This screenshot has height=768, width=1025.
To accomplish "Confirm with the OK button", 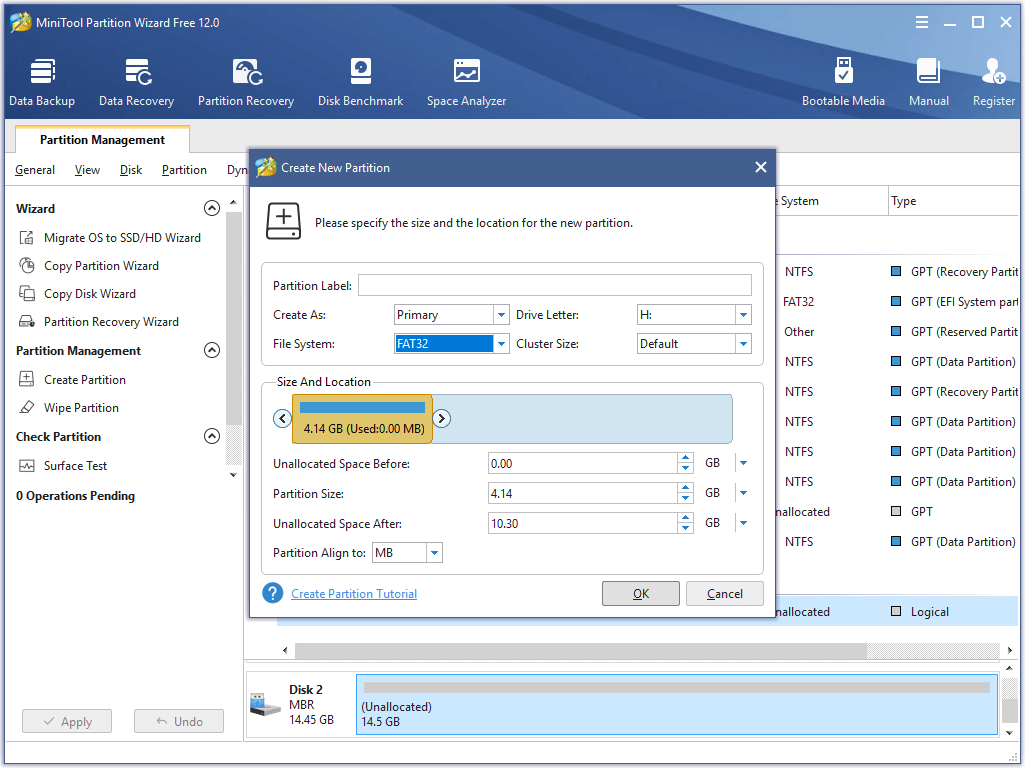I will click(641, 593).
